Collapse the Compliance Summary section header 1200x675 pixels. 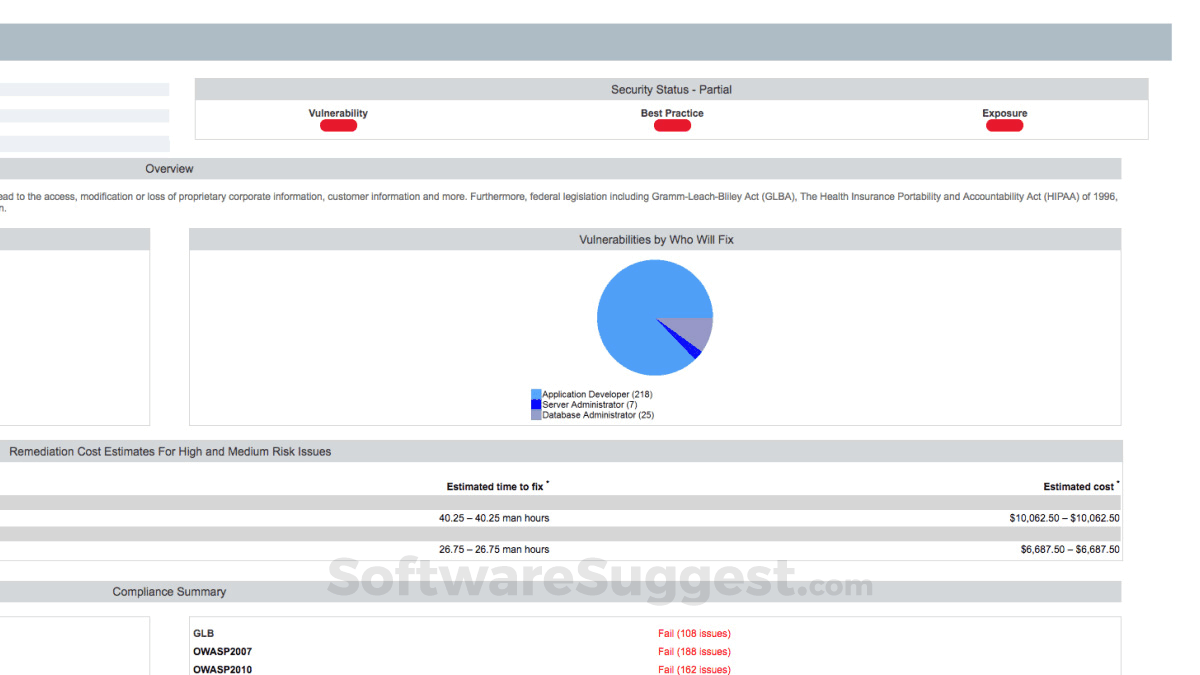pyautogui.click(x=168, y=591)
